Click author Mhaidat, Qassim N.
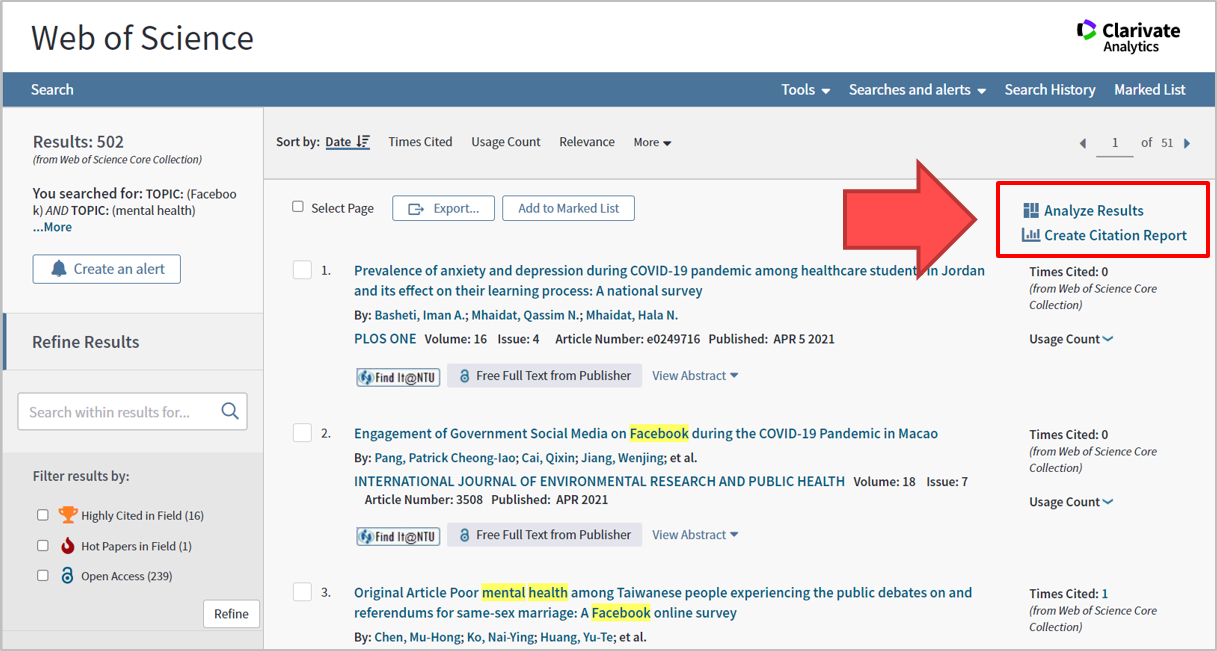 [525, 315]
